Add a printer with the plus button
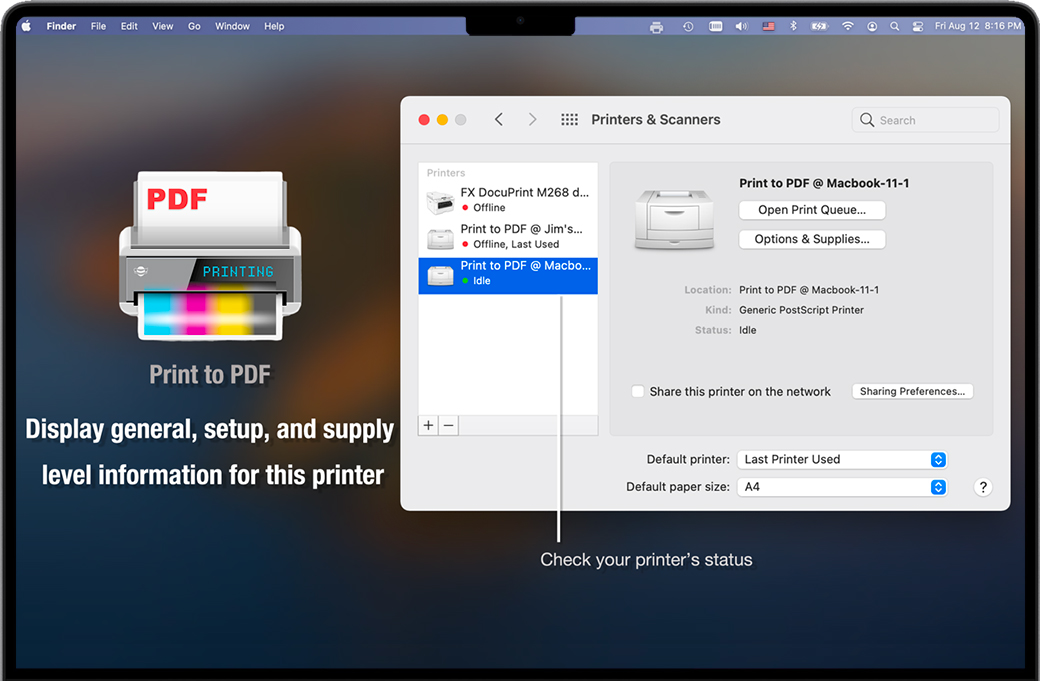The width and height of the screenshot is (1040, 681). click(x=429, y=426)
